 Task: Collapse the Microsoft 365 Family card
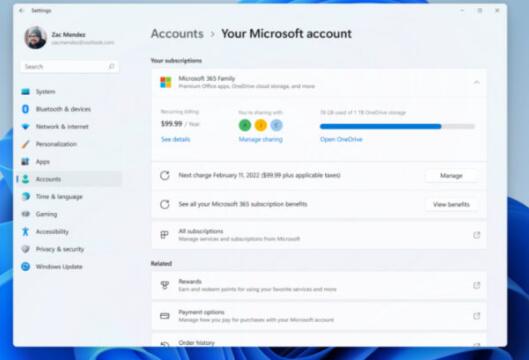(476, 82)
